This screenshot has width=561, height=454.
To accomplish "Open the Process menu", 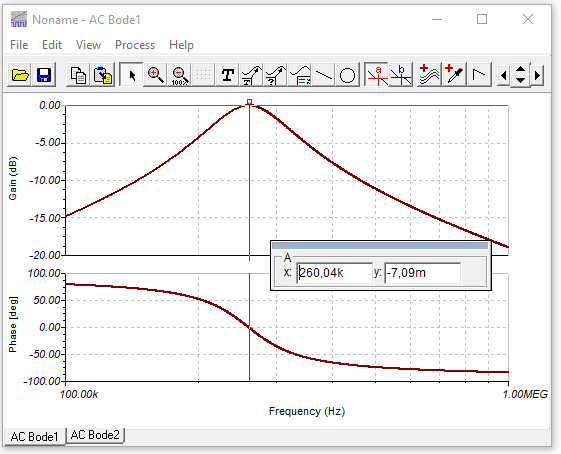I will [x=135, y=45].
